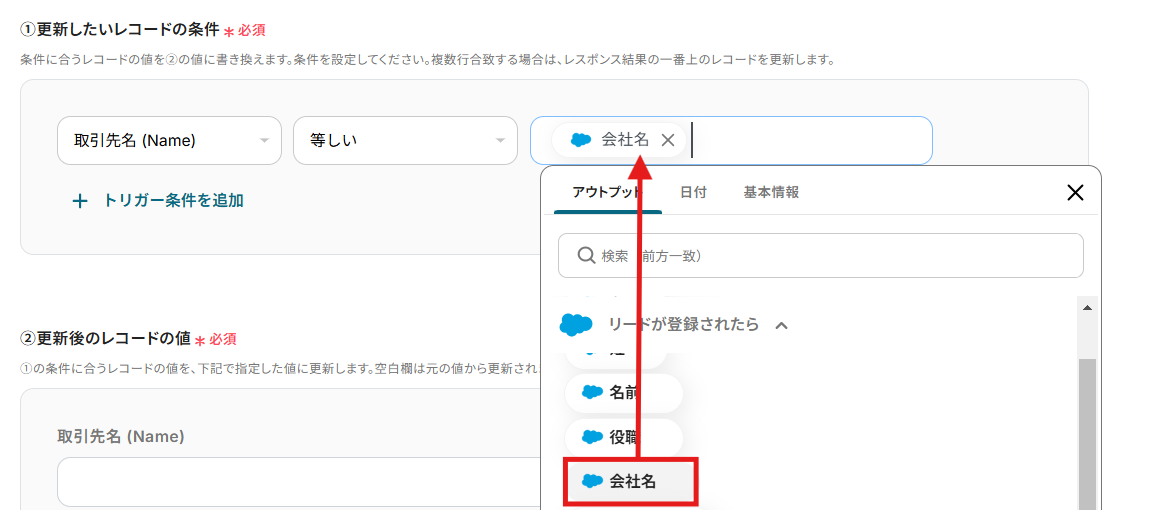Click the scroll-up arrow of the output list
This screenshot has width=1163, height=510.
click(1087, 307)
